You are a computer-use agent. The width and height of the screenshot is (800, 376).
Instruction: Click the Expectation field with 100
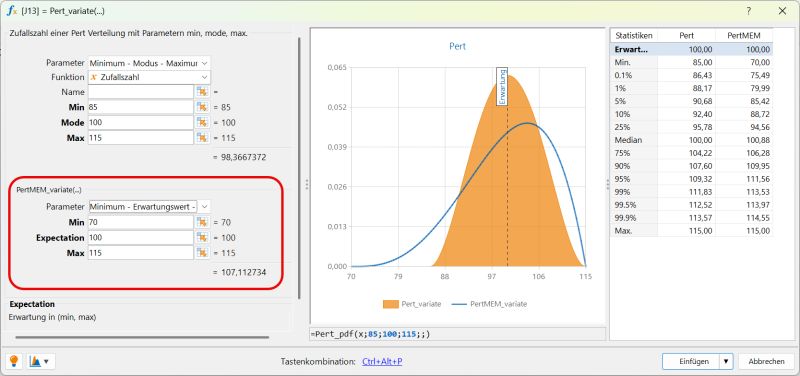pyautogui.click(x=141, y=238)
